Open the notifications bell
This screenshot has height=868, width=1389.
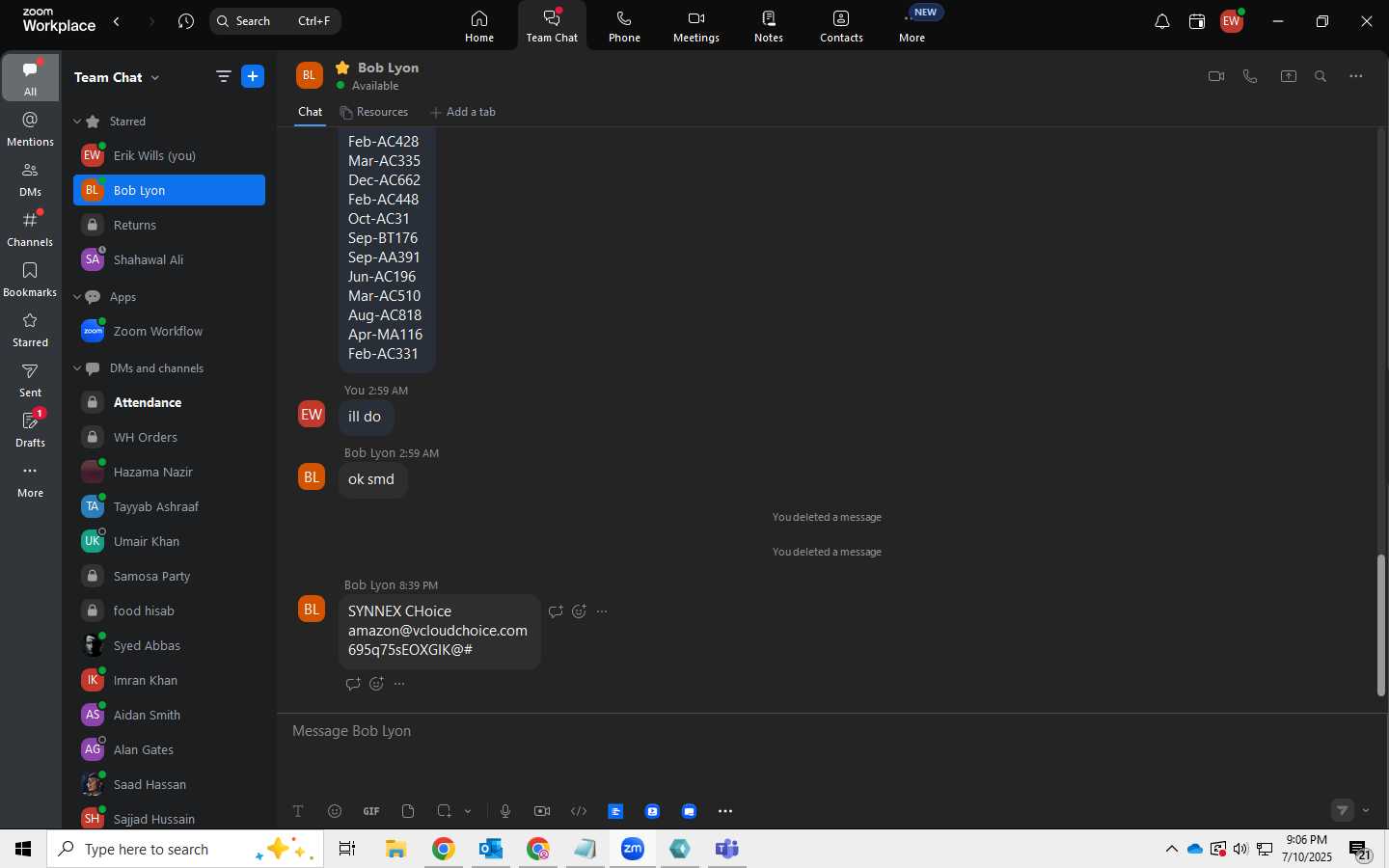tap(1162, 21)
